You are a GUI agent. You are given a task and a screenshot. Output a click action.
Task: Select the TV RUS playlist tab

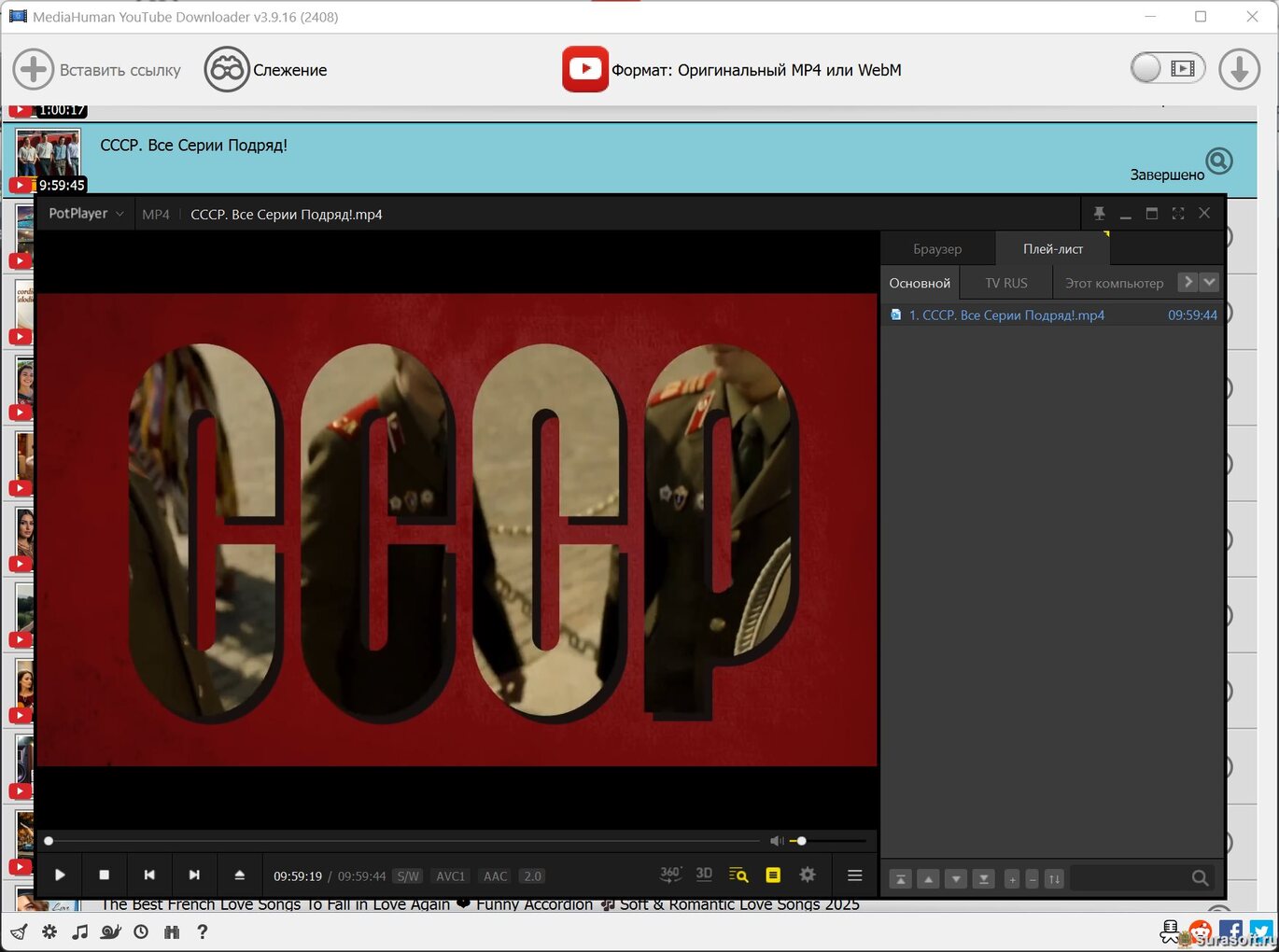point(1005,283)
